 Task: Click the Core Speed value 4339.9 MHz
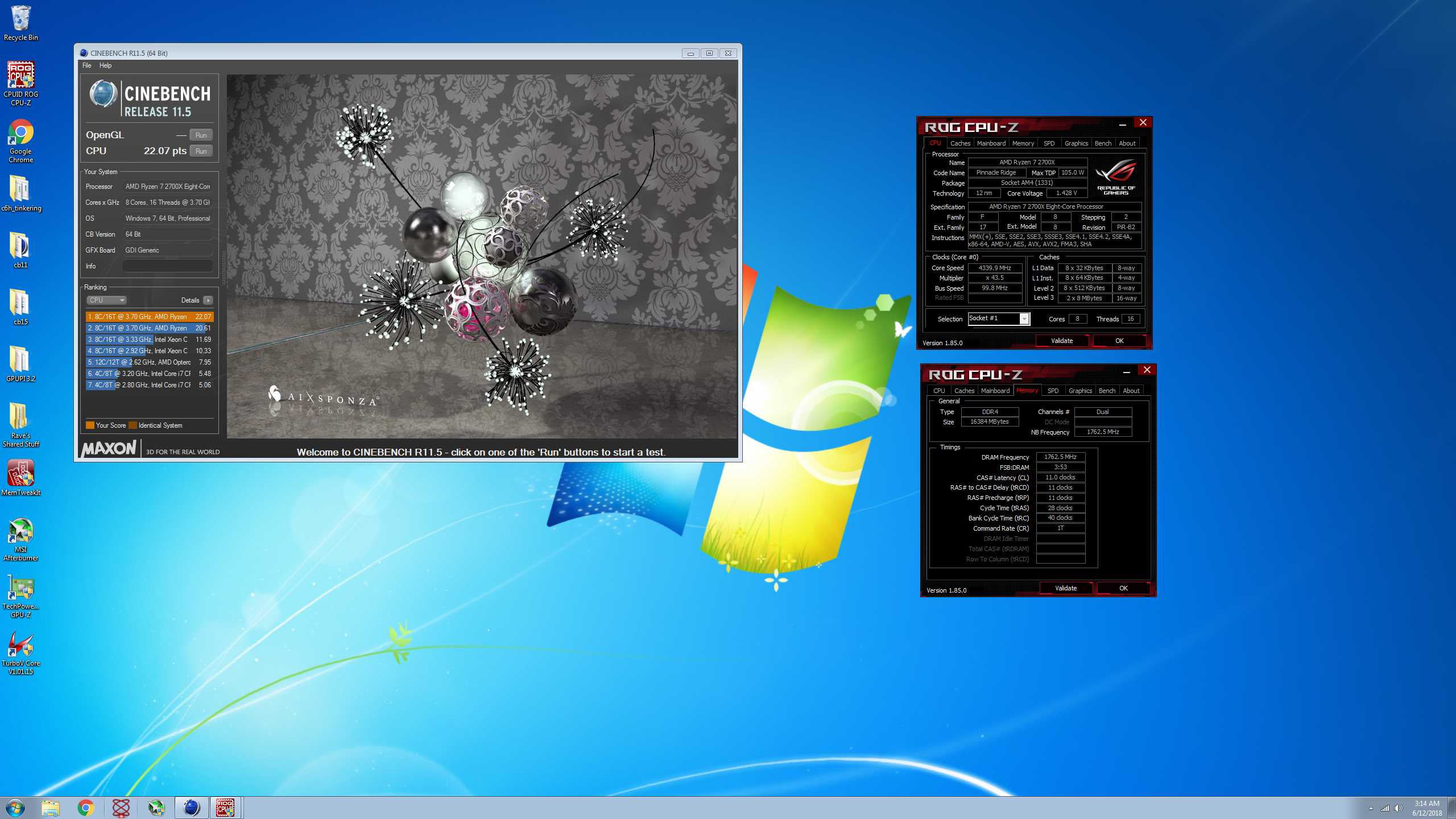coord(994,268)
